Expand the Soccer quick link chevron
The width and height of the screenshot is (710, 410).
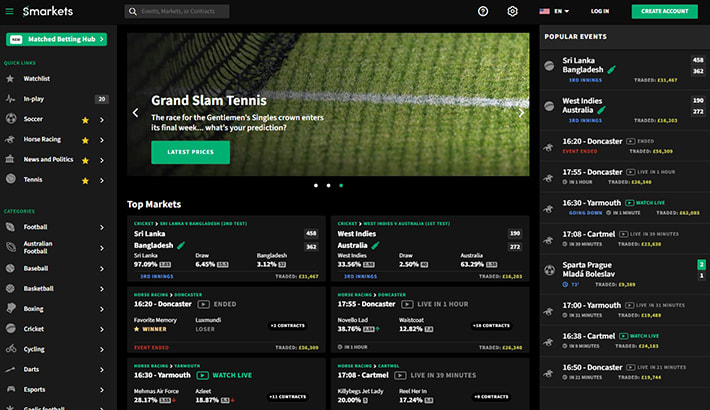pos(102,120)
